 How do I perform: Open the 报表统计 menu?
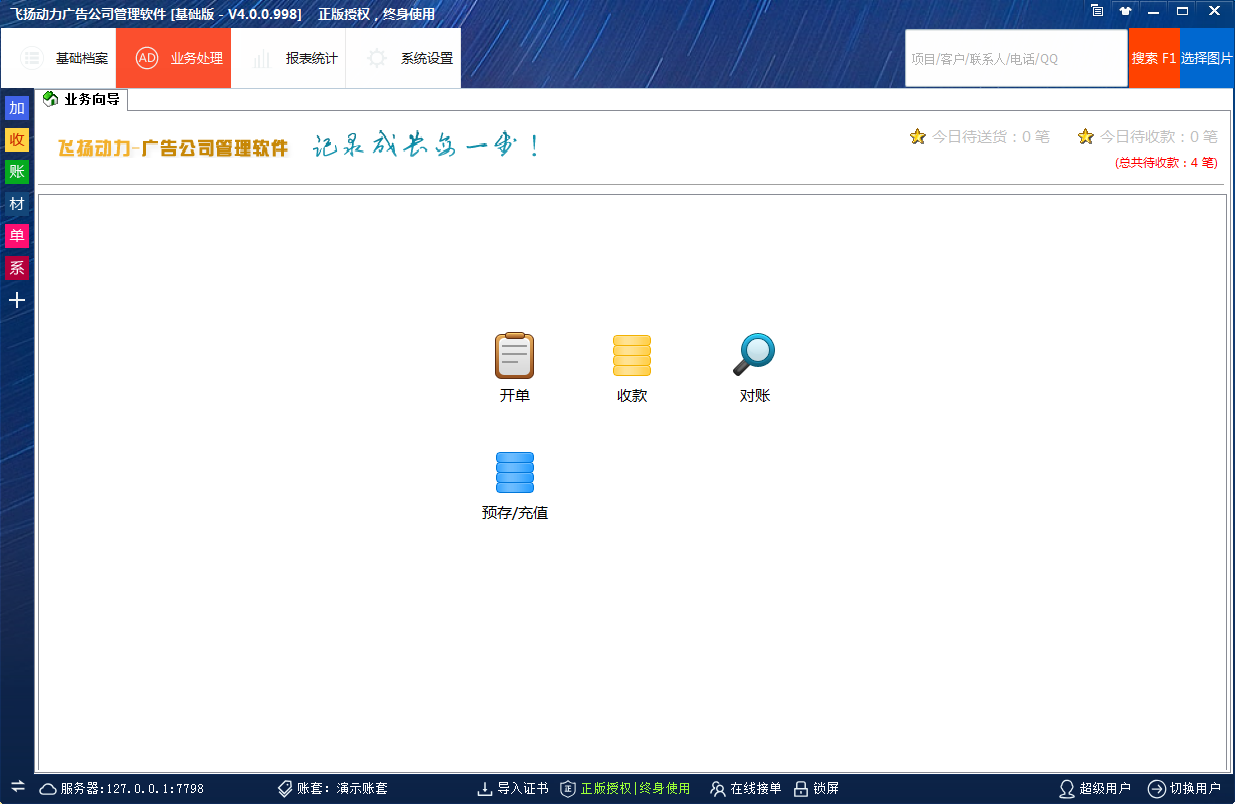[289, 58]
